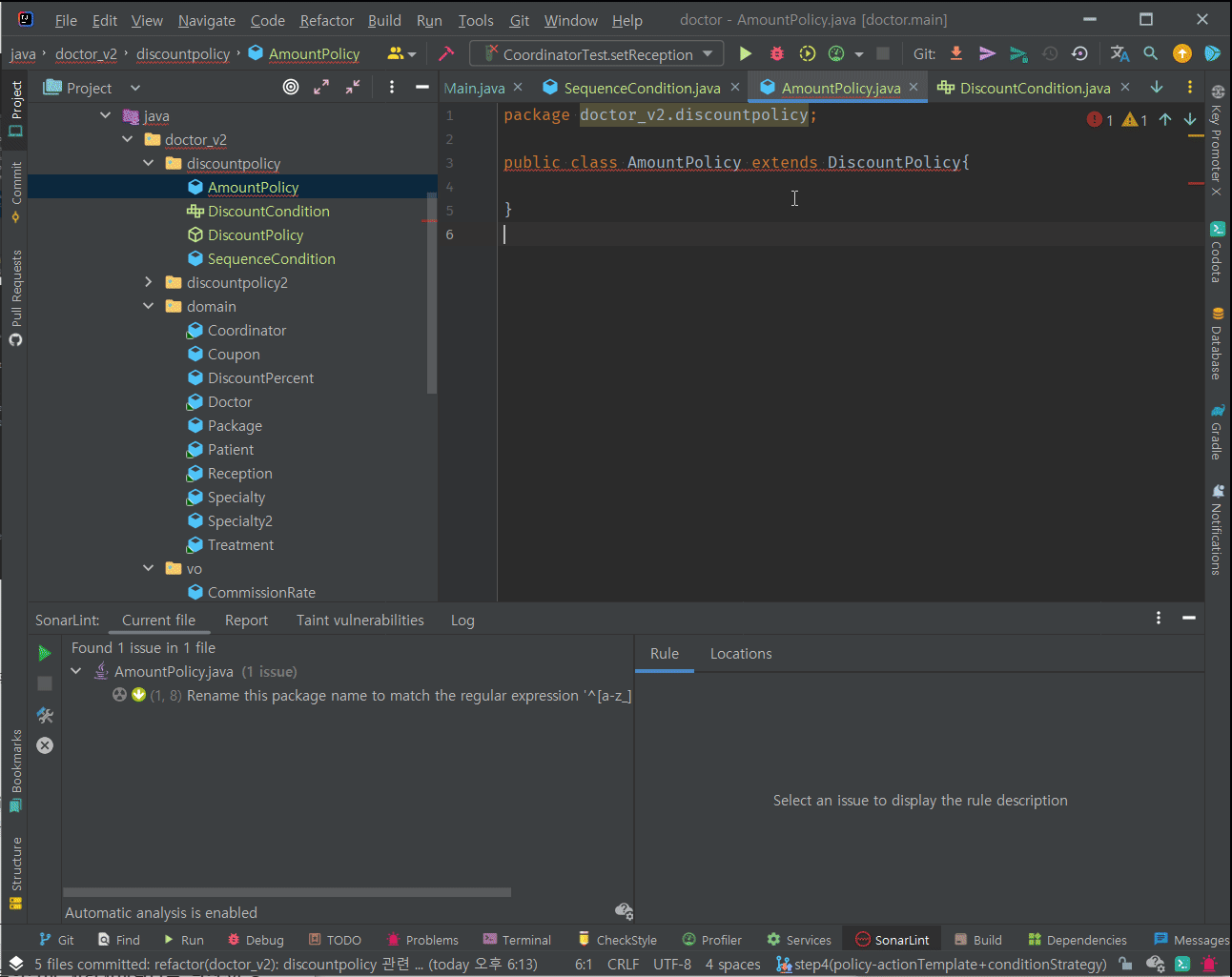1232x977 pixels.
Task: Open SonarLint Log tab
Action: 462,620
